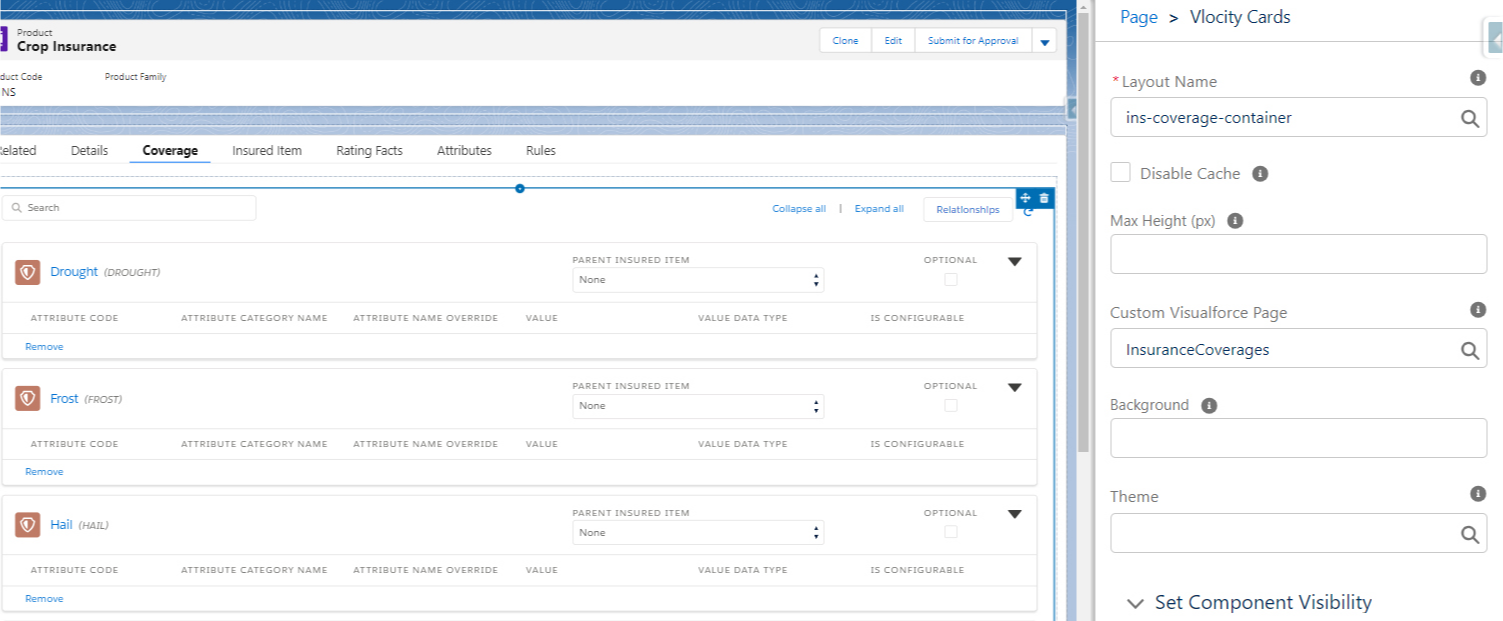Viewport: 1503px width, 621px height.
Task: Click the Clone button
Action: pos(844,40)
